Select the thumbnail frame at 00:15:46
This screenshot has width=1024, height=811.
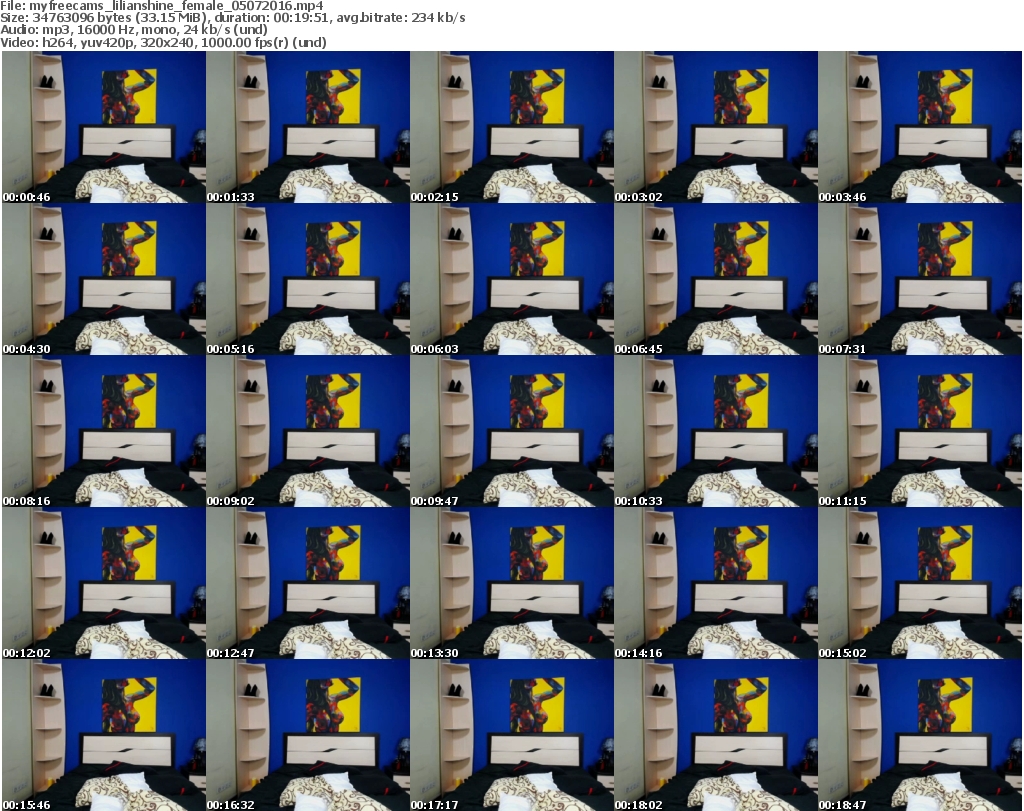(x=104, y=735)
